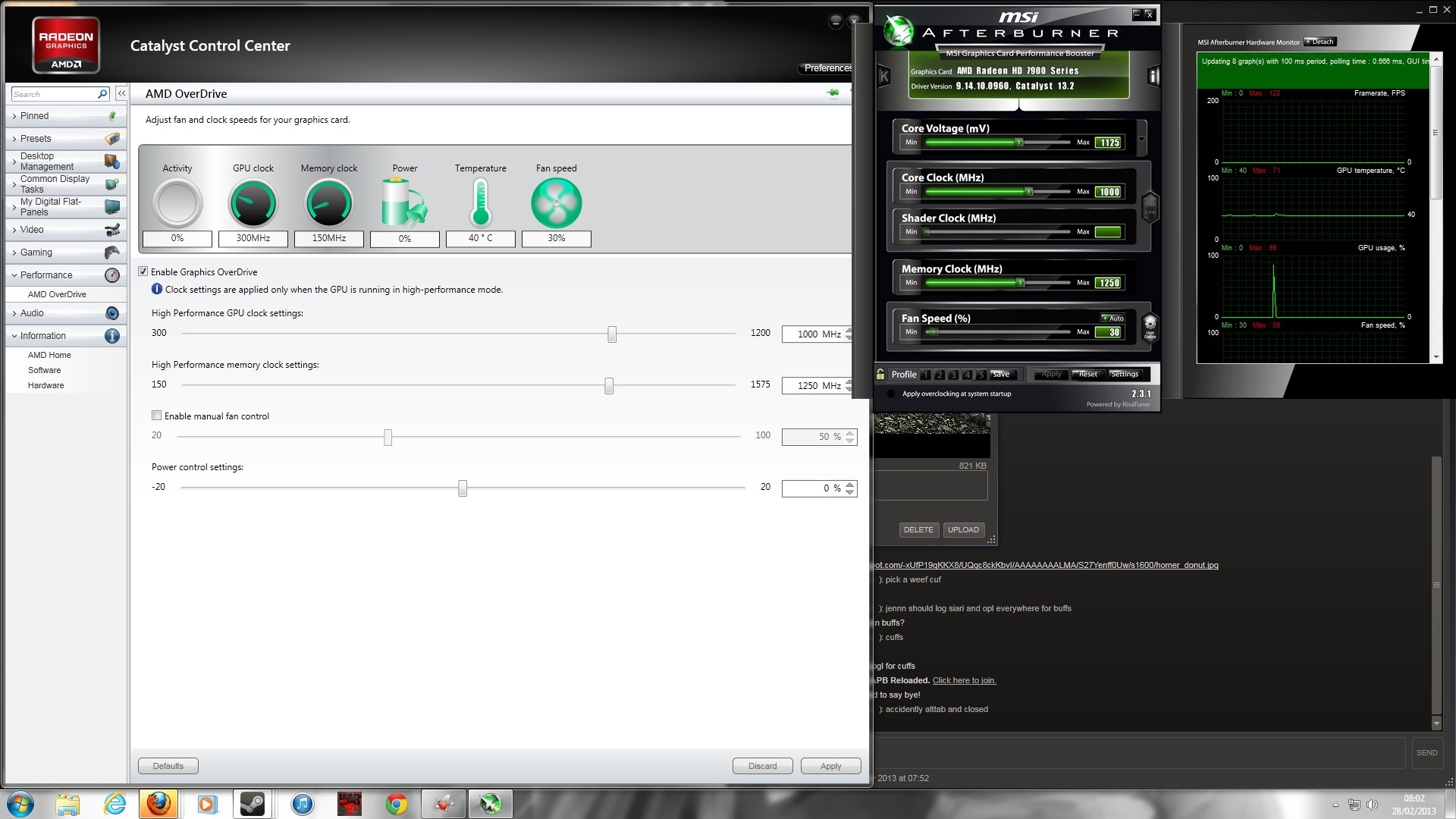
Task: Expand My Digital Flat-Panels
Action: [x=65, y=207]
